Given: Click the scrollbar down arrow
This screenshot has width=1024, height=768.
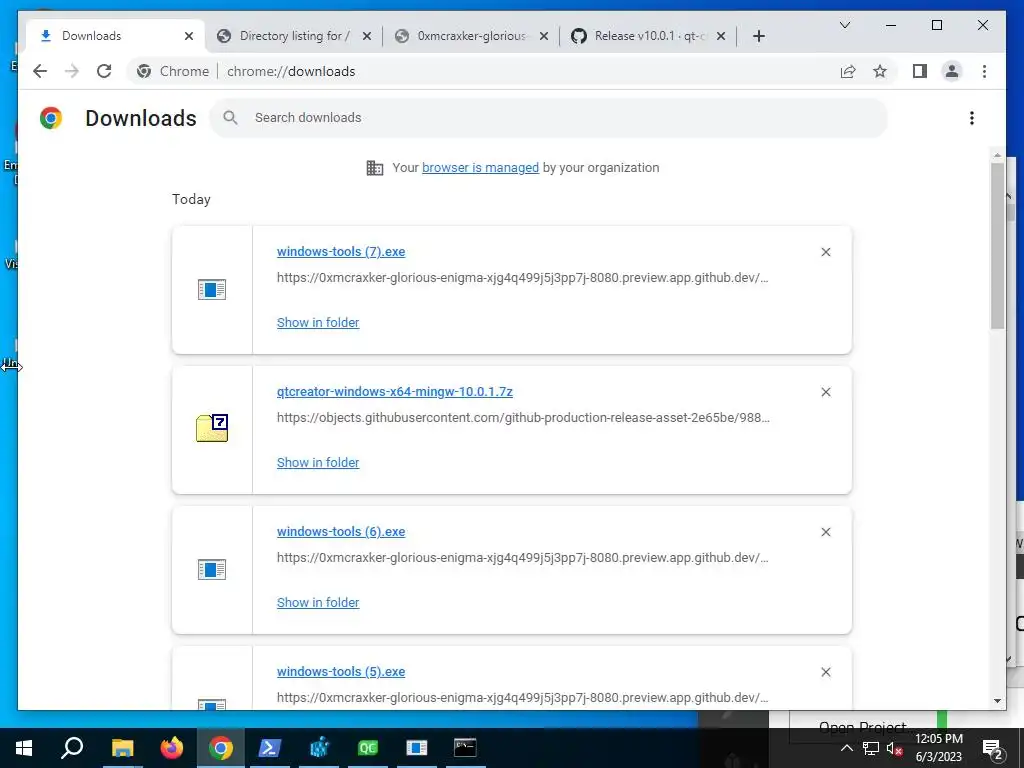Looking at the screenshot, I should (x=997, y=701).
